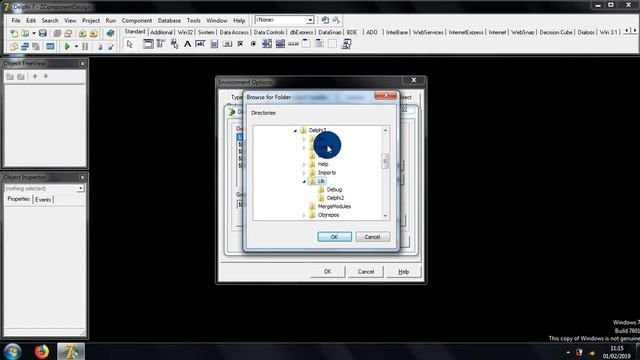This screenshot has height=360, width=640.
Task: Open the Tools menu
Action: [x=193, y=20]
